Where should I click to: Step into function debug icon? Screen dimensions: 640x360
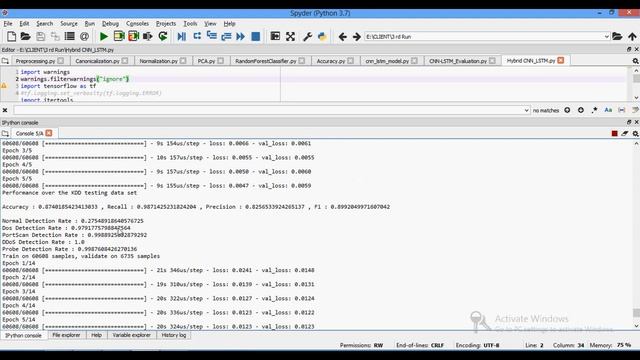point(211,36)
